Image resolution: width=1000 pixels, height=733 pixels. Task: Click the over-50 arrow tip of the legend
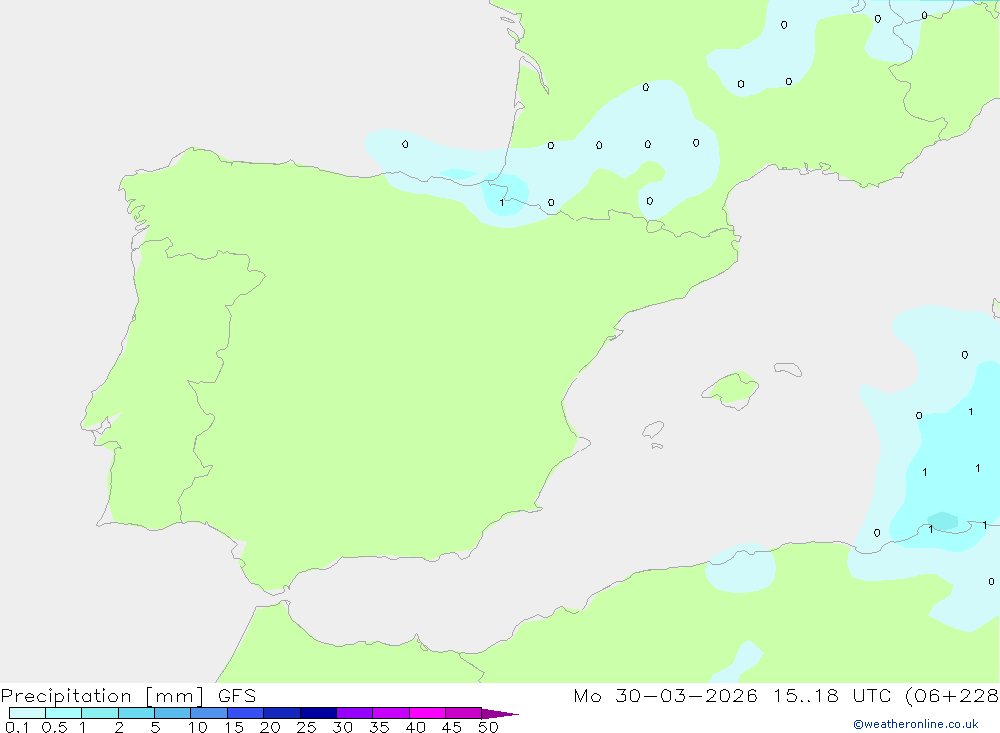(500, 714)
